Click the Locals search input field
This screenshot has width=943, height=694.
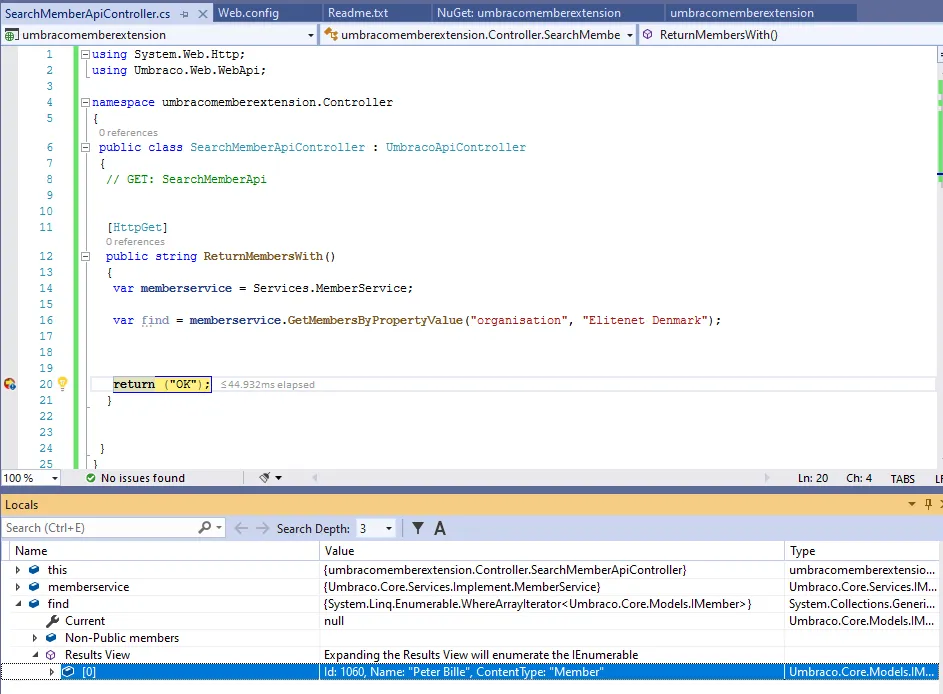[x=98, y=528]
